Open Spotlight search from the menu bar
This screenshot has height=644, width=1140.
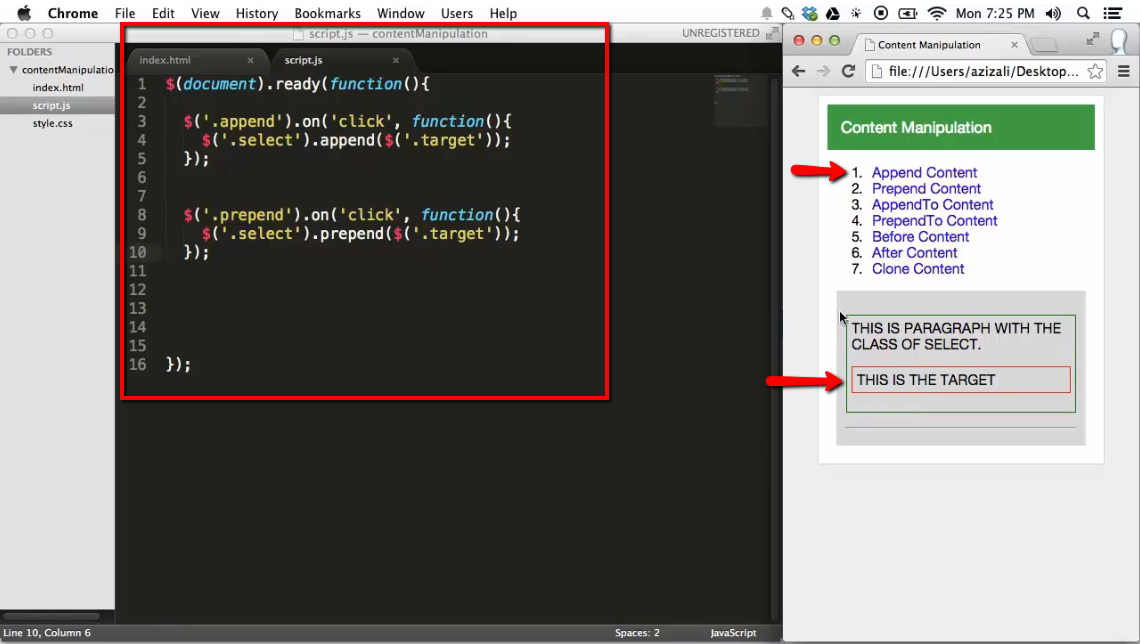click(1082, 13)
